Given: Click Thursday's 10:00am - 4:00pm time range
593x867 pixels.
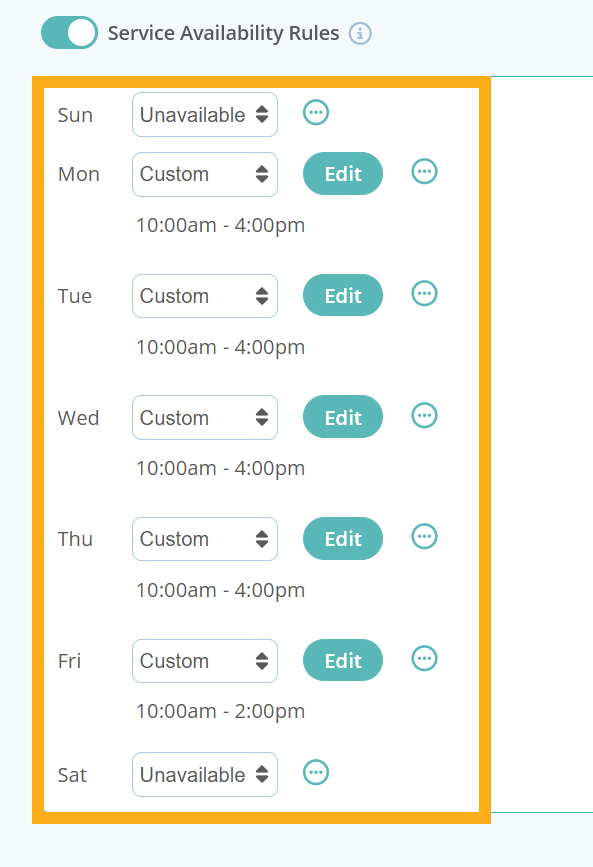Looking at the screenshot, I should (220, 590).
